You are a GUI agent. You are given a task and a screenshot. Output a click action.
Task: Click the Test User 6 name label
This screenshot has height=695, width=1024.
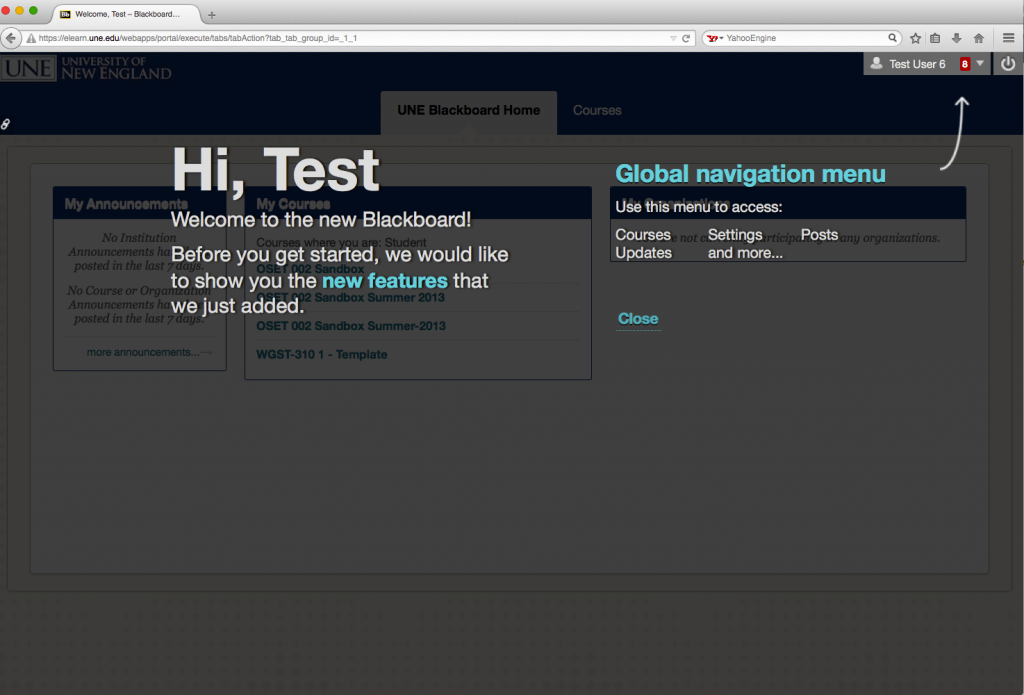pyautogui.click(x=917, y=64)
